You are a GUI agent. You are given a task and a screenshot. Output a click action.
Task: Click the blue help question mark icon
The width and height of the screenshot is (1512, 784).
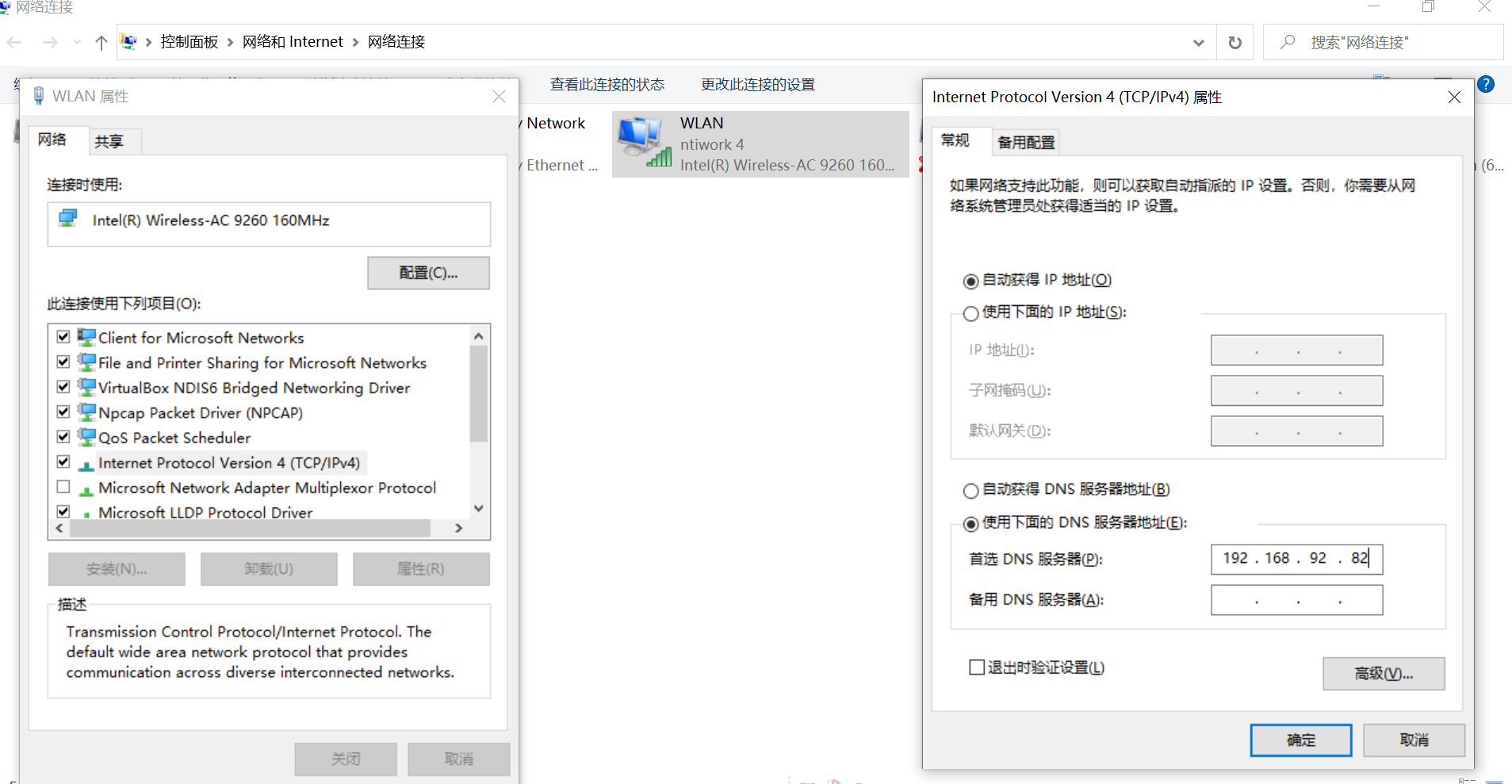coord(1485,85)
